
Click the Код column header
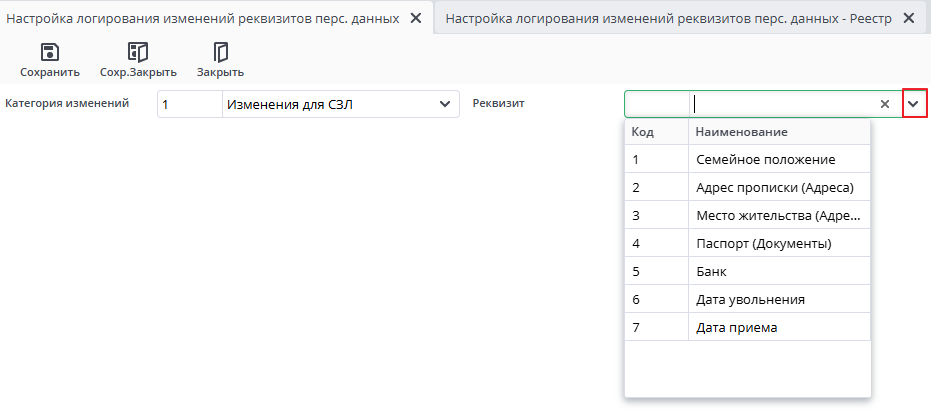pyautogui.click(x=657, y=132)
